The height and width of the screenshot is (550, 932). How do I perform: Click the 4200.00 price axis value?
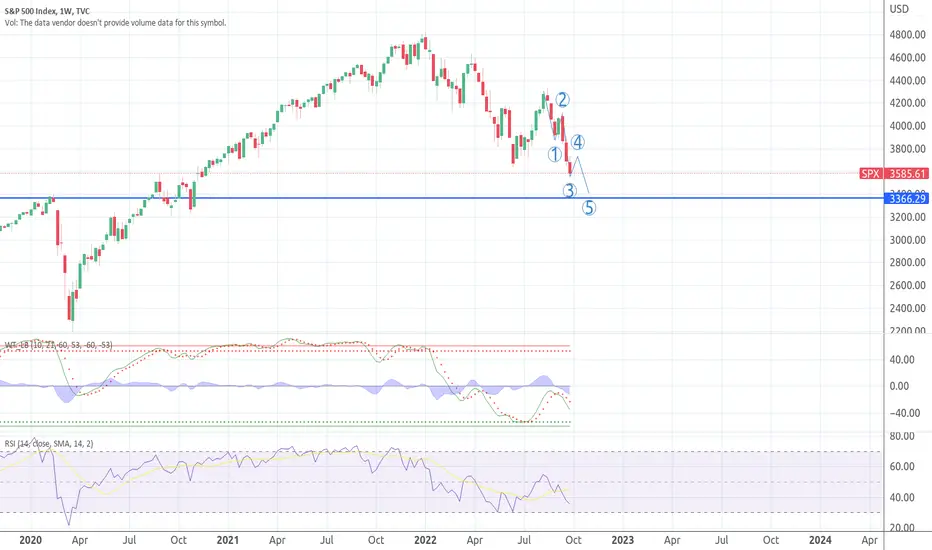point(907,103)
